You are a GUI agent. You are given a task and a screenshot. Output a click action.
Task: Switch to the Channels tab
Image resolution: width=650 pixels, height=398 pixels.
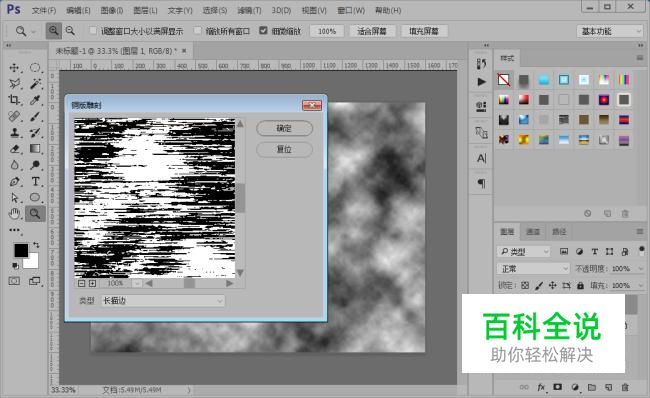533,232
